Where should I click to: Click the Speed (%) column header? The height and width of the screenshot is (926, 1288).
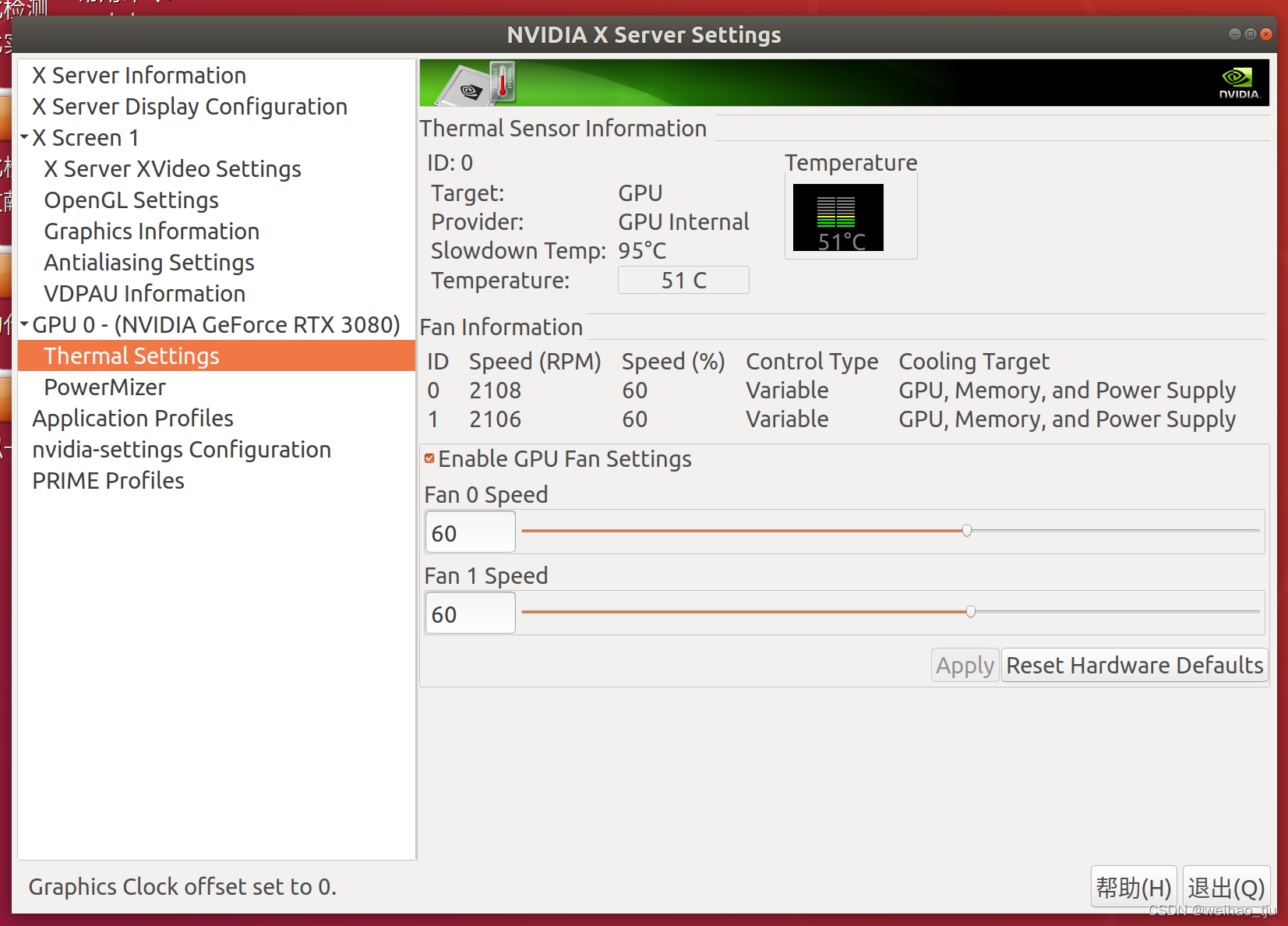coord(673,362)
